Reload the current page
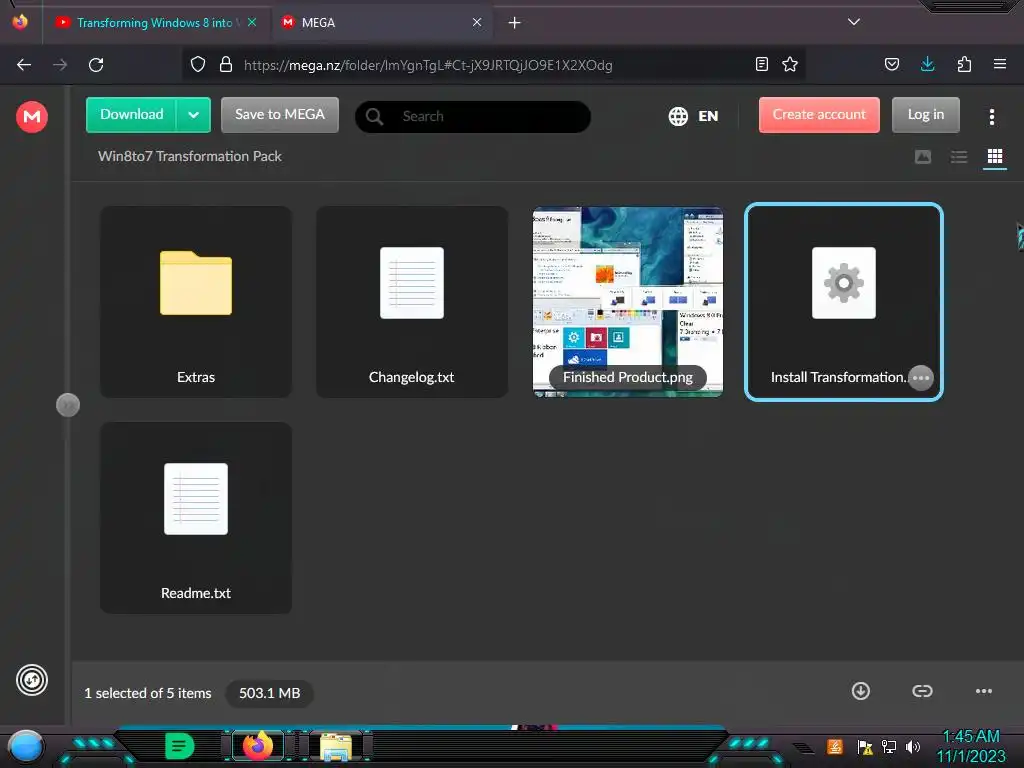 tap(96, 65)
